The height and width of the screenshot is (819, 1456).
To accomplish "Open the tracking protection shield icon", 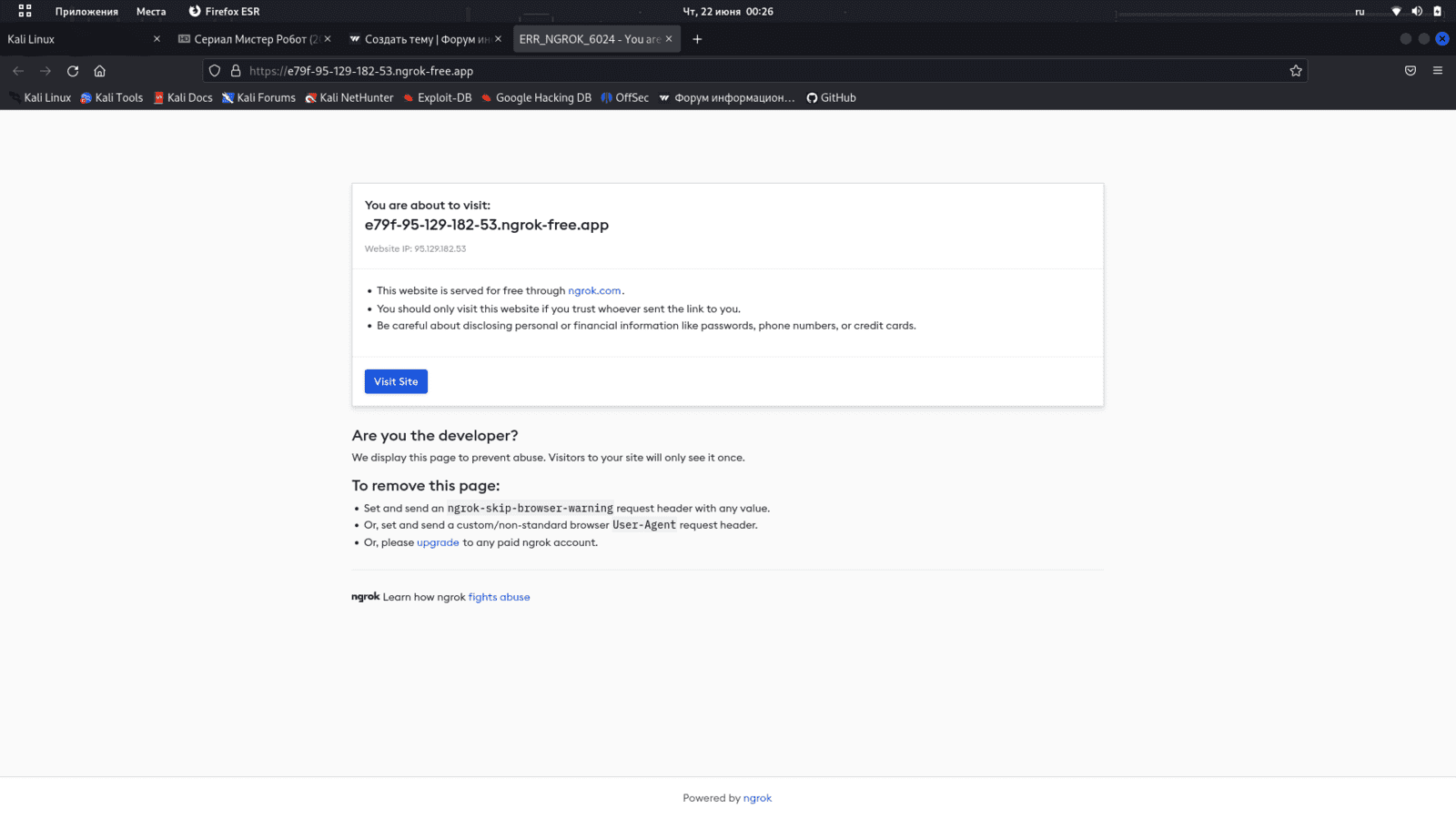I will 215,71.
